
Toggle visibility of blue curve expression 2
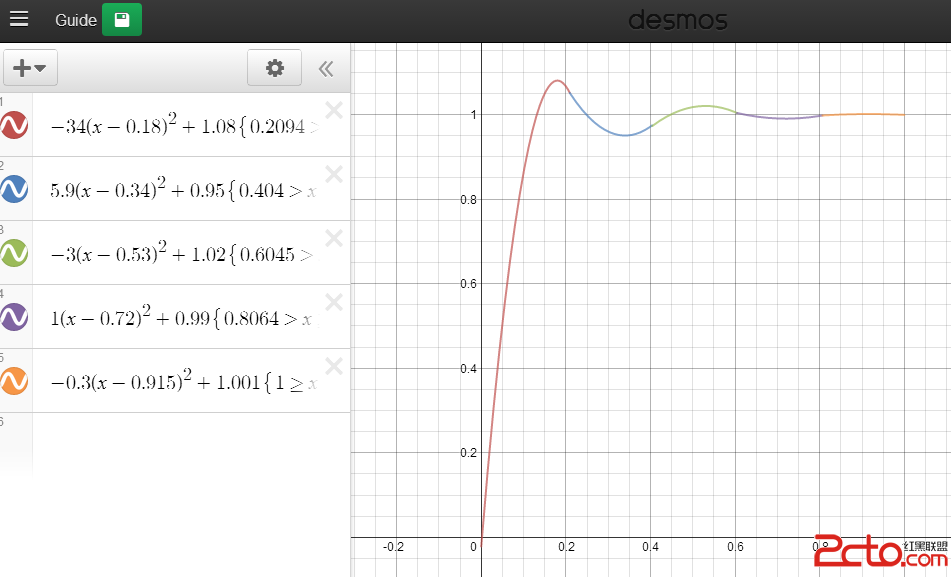(x=14, y=189)
